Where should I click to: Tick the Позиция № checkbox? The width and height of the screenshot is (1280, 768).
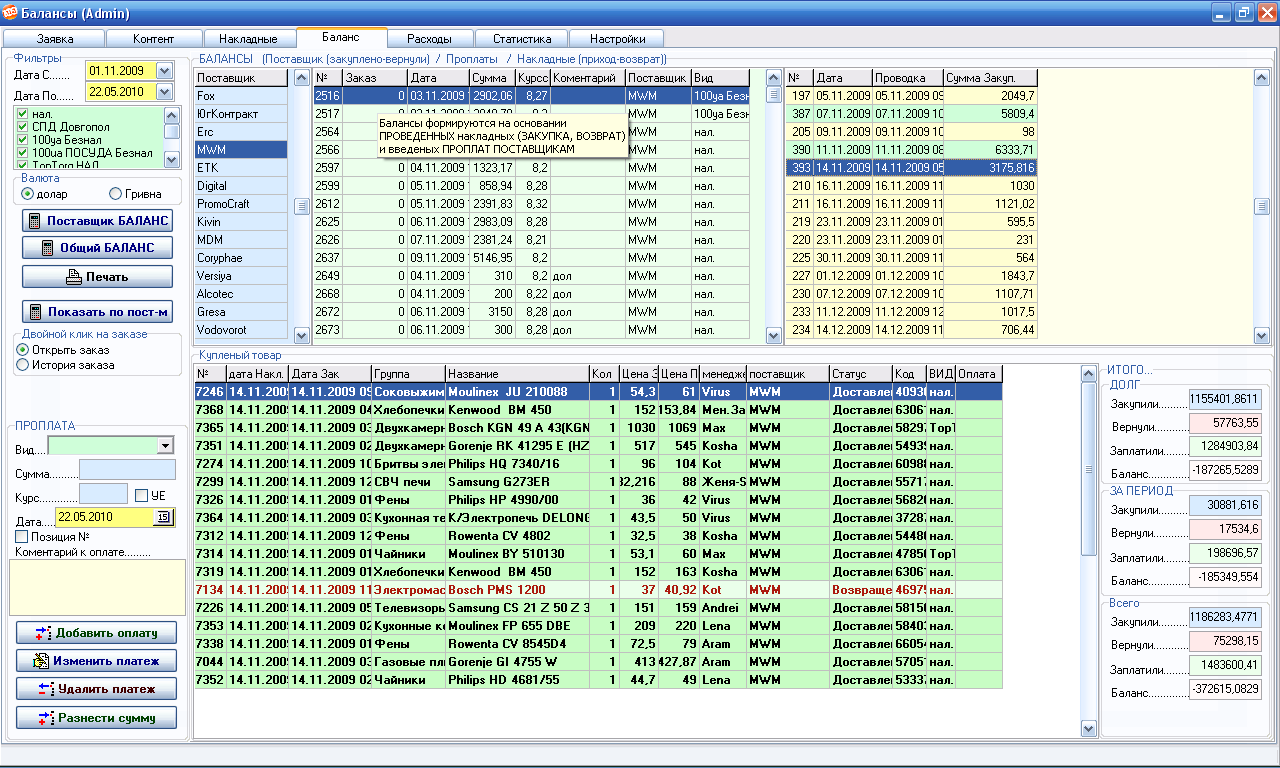pos(22,537)
